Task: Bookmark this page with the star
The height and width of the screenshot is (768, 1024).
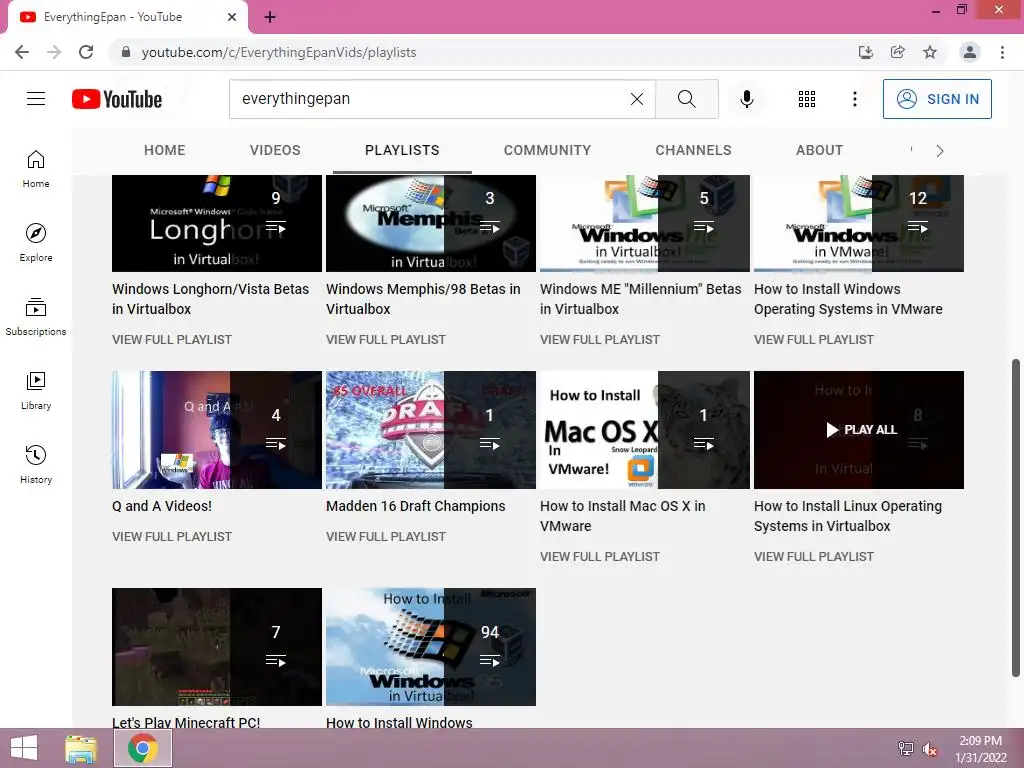Action: tap(930, 52)
